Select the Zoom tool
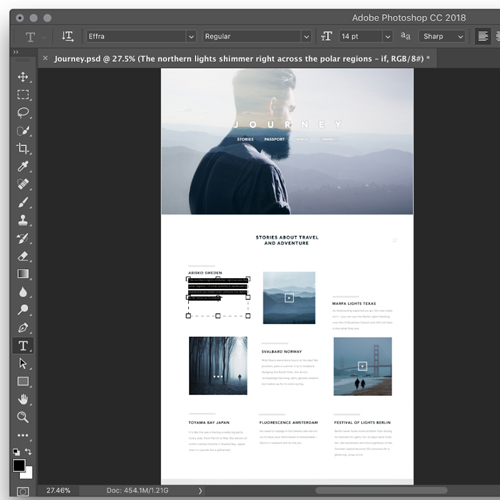The width and height of the screenshot is (500, 500). point(23,417)
